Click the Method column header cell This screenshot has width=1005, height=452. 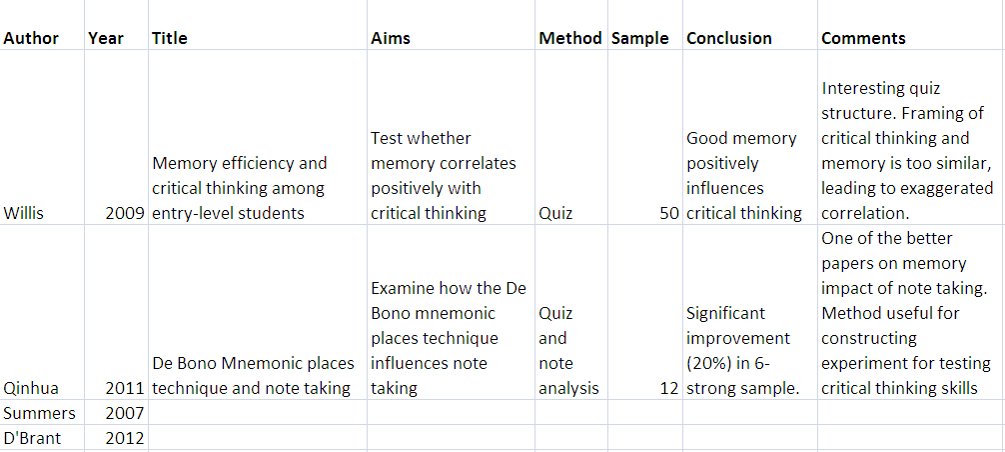[570, 38]
